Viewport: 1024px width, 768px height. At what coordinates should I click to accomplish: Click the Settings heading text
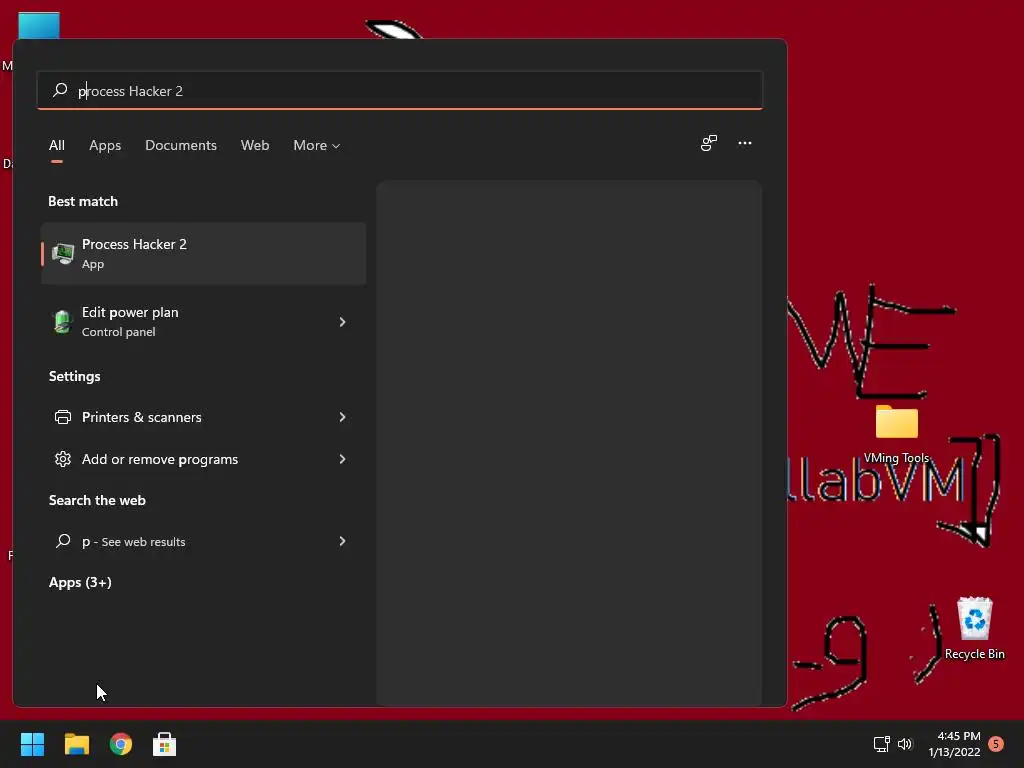(x=74, y=376)
